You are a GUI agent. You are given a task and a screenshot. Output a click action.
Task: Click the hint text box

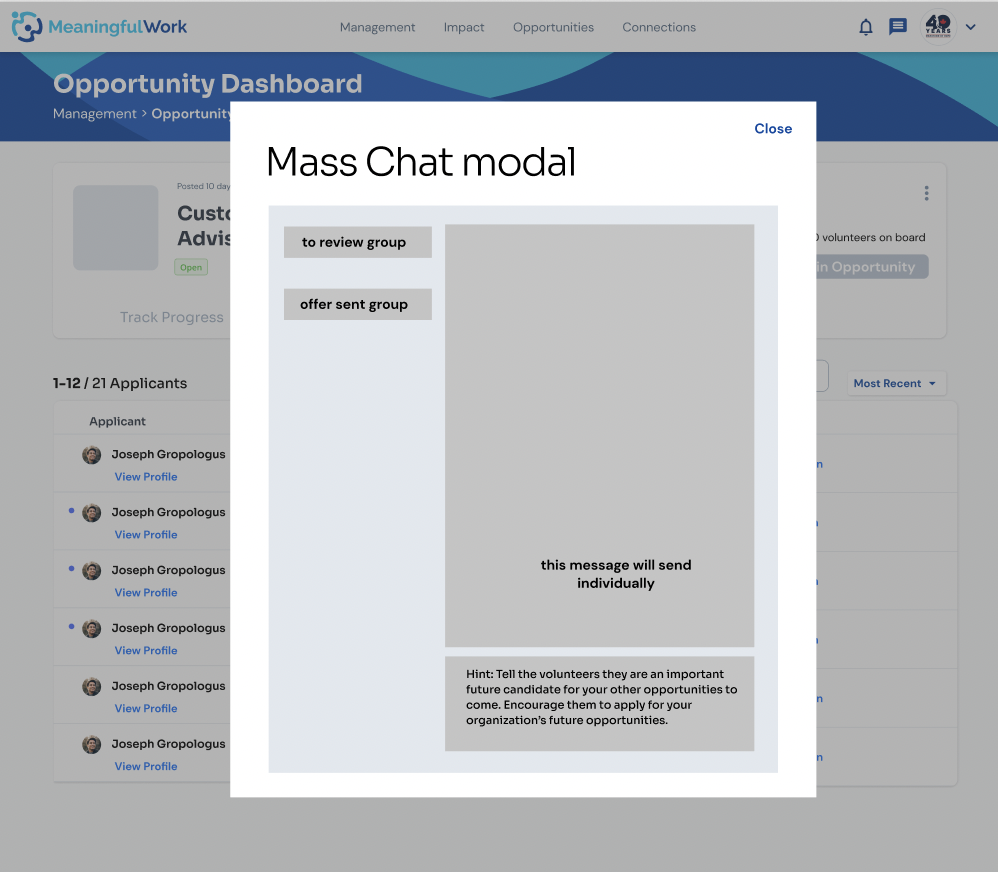click(600, 703)
